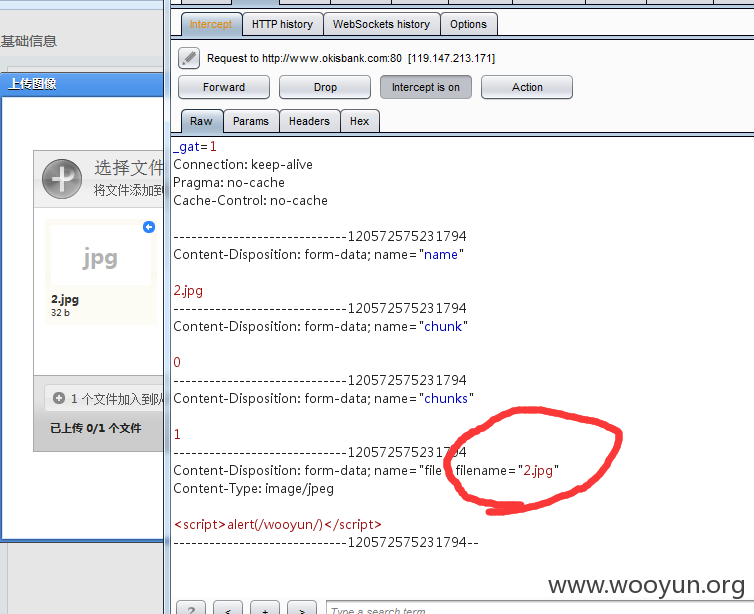Click the help question mark button at the bottom
The height and width of the screenshot is (614, 754).
pyautogui.click(x=191, y=609)
